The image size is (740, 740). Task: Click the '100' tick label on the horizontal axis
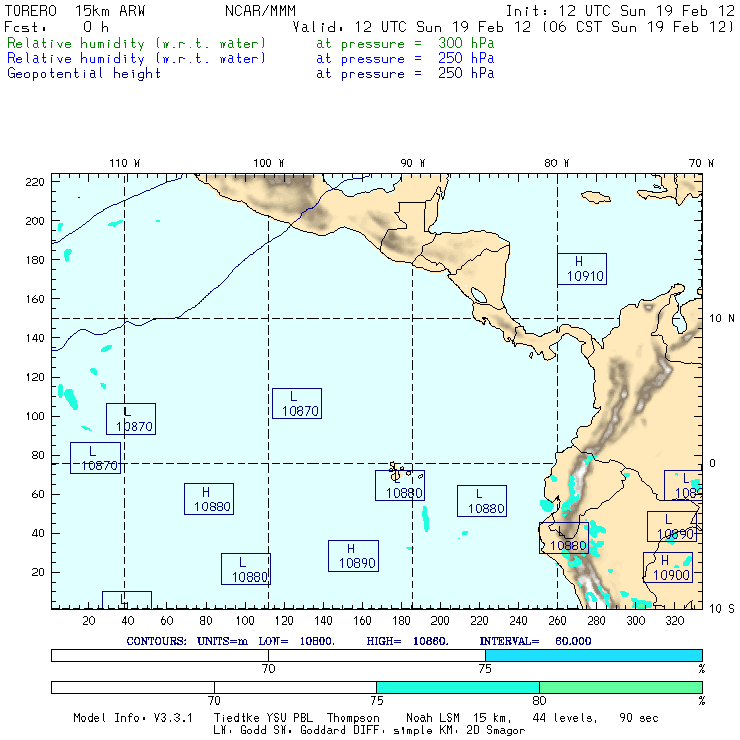(245, 621)
